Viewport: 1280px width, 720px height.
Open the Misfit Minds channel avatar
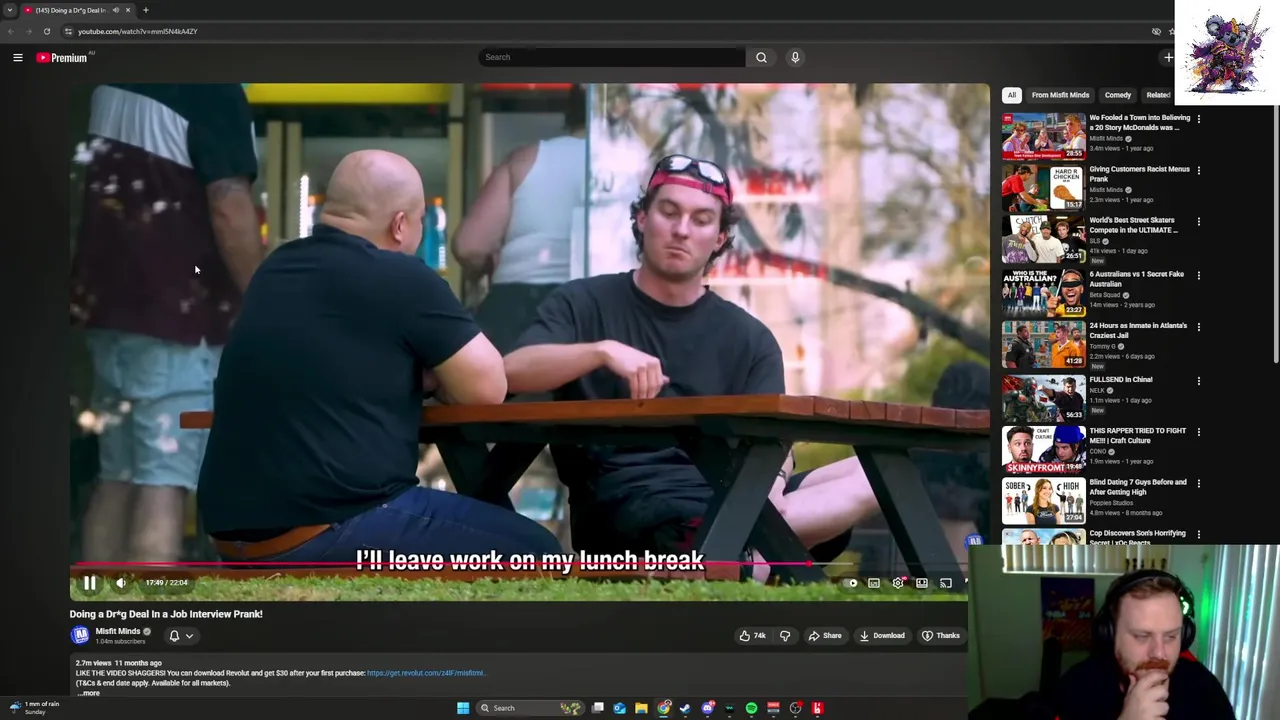coord(79,635)
